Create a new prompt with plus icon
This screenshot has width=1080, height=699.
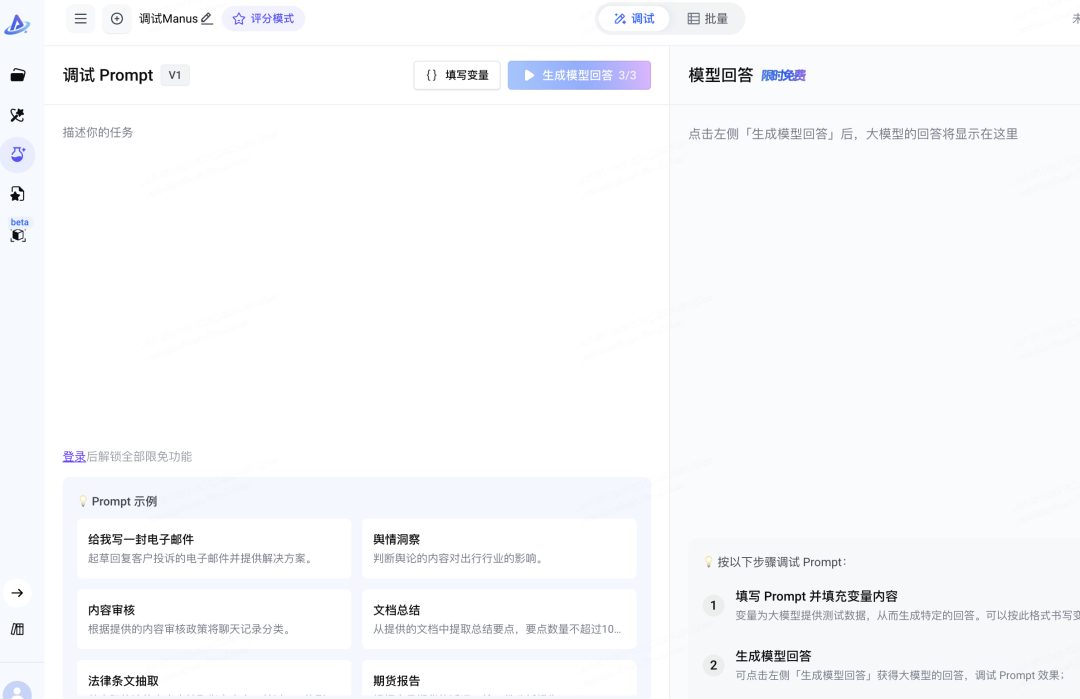[x=117, y=19]
